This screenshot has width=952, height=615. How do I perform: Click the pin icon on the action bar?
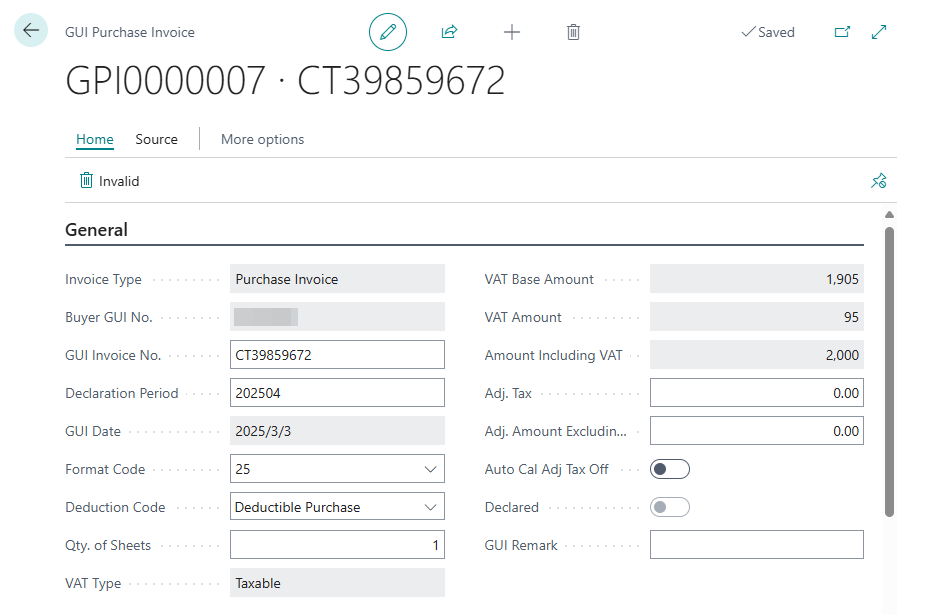point(879,180)
